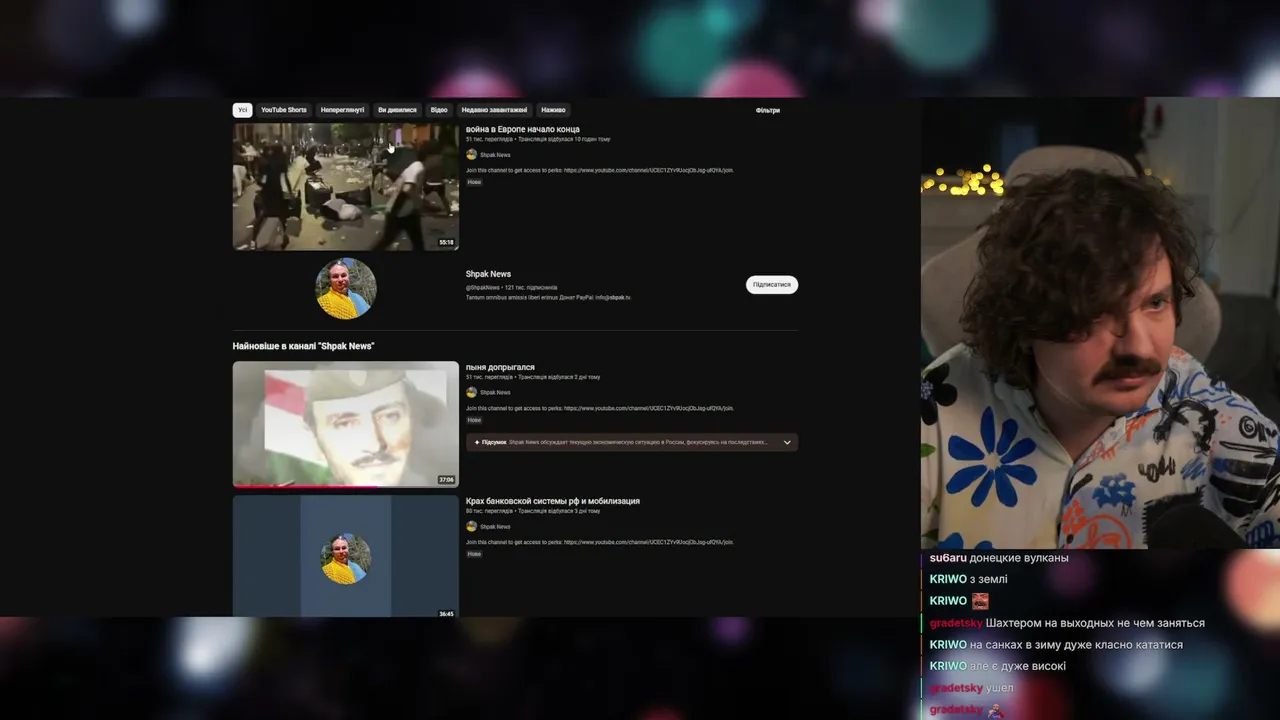Click '80 тис. переглядів • 3 дні тому' line
1280x720 pixels.
pyautogui.click(x=533, y=511)
